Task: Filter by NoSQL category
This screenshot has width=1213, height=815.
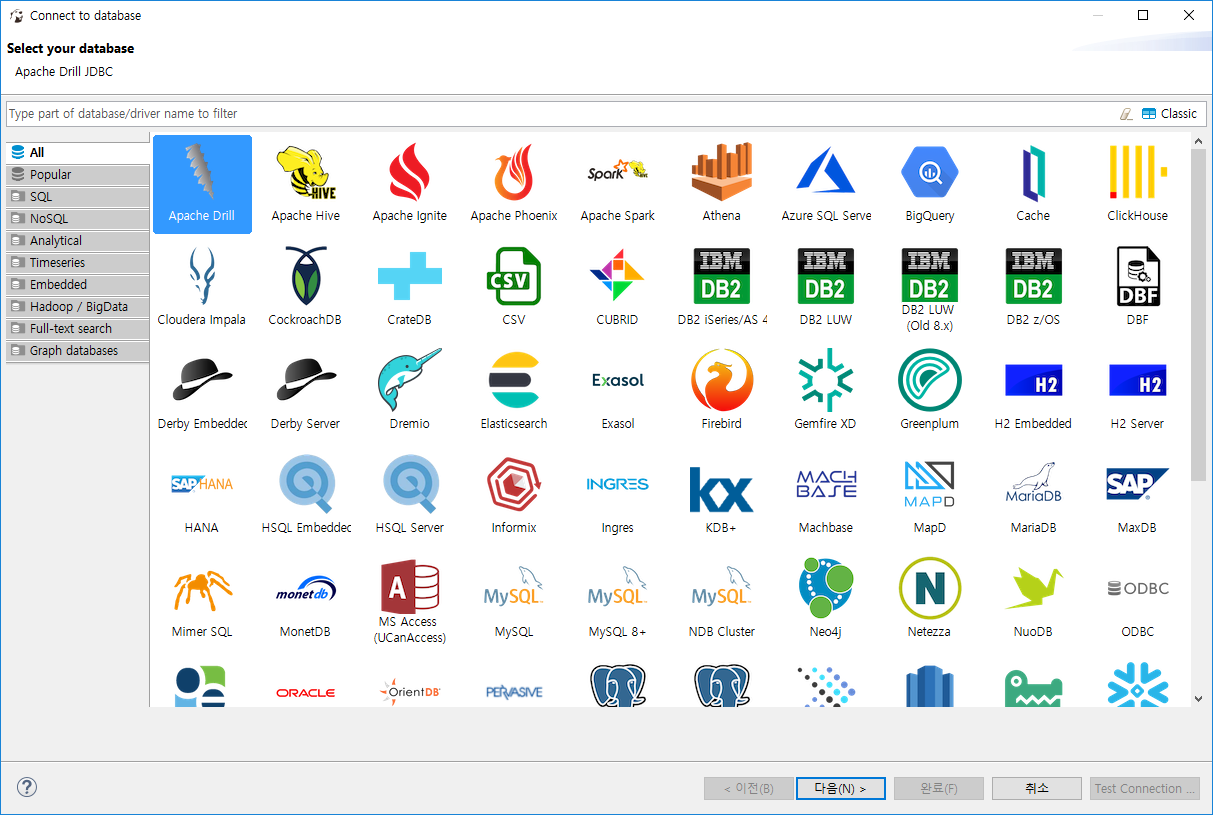Action: pyautogui.click(x=78, y=219)
